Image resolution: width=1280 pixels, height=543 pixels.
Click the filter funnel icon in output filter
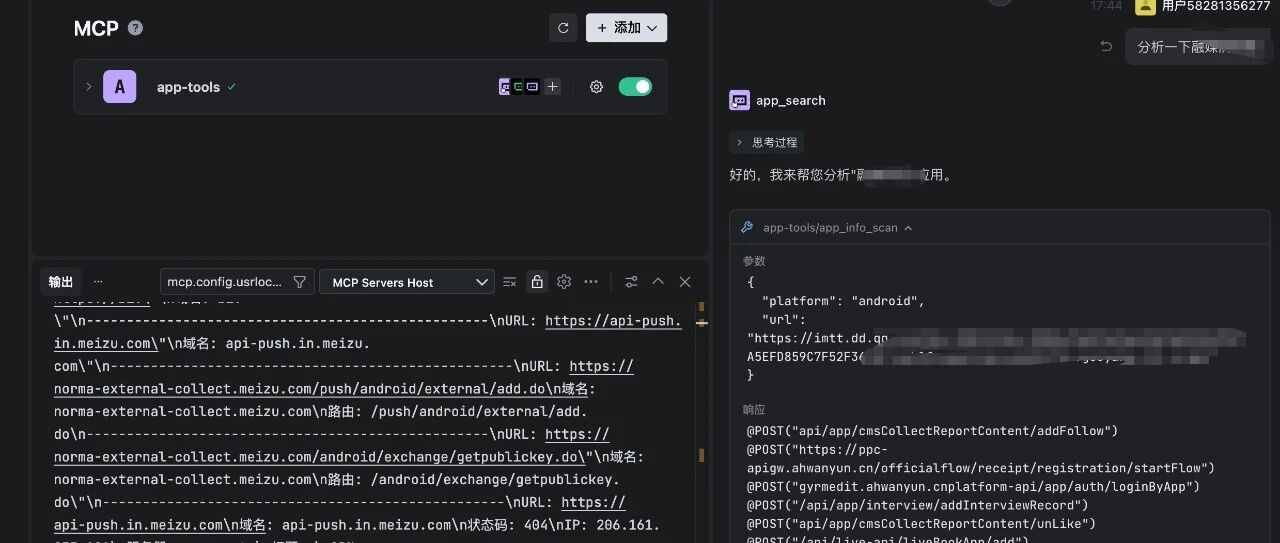(299, 282)
